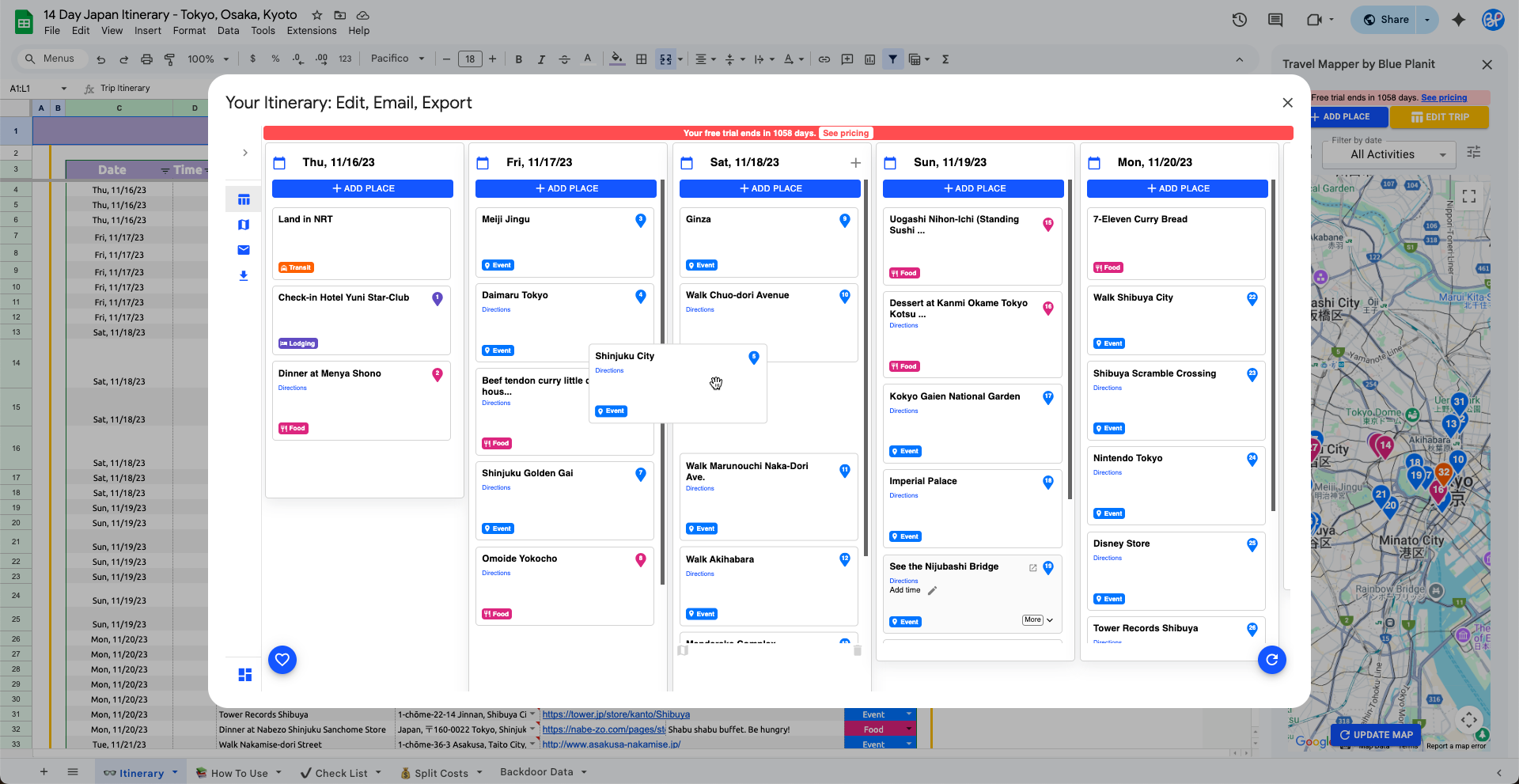Click the insert chart icon in the toolbar

point(869,59)
